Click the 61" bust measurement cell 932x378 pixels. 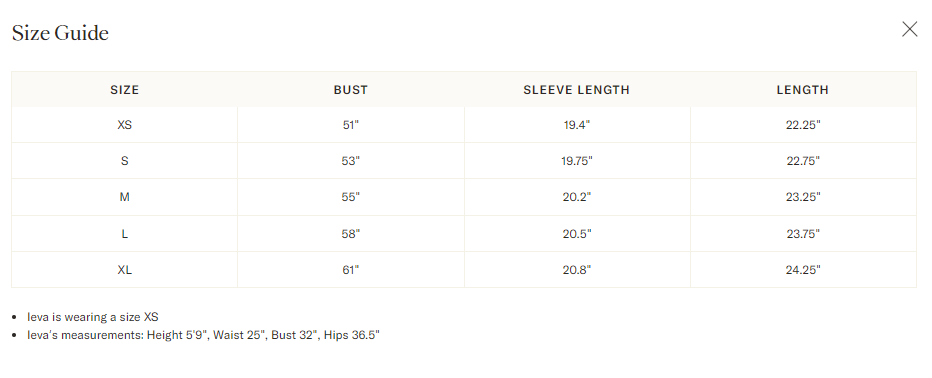point(351,270)
